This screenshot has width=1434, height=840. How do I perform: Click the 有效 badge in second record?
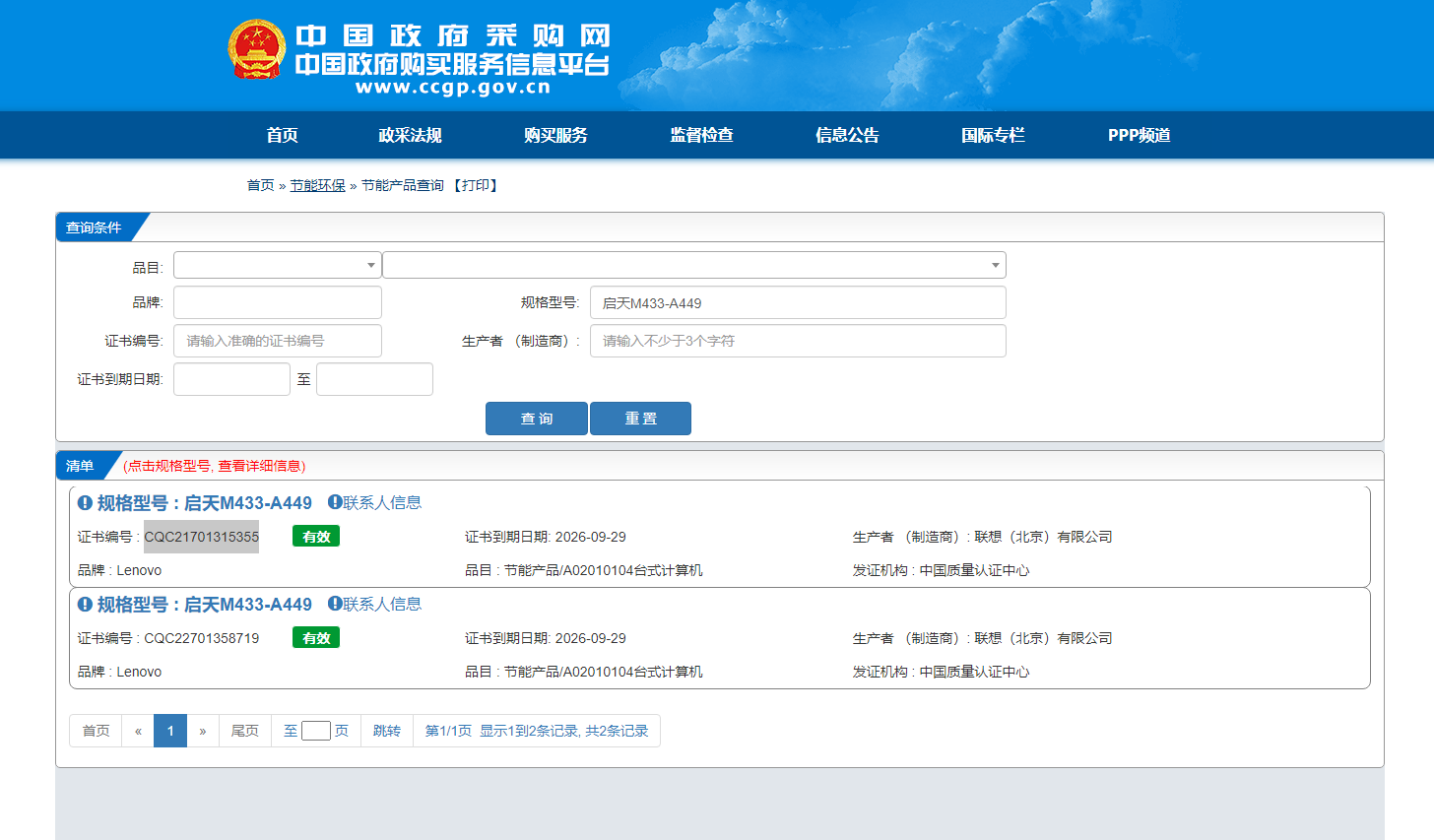pos(316,638)
